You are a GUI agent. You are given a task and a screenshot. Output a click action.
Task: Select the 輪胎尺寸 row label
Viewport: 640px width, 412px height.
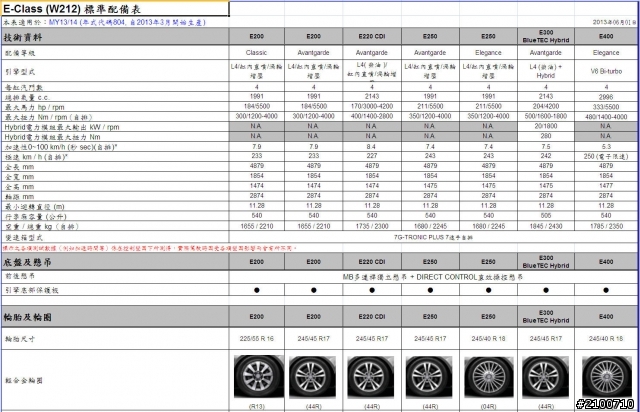pyautogui.click(x=20, y=339)
